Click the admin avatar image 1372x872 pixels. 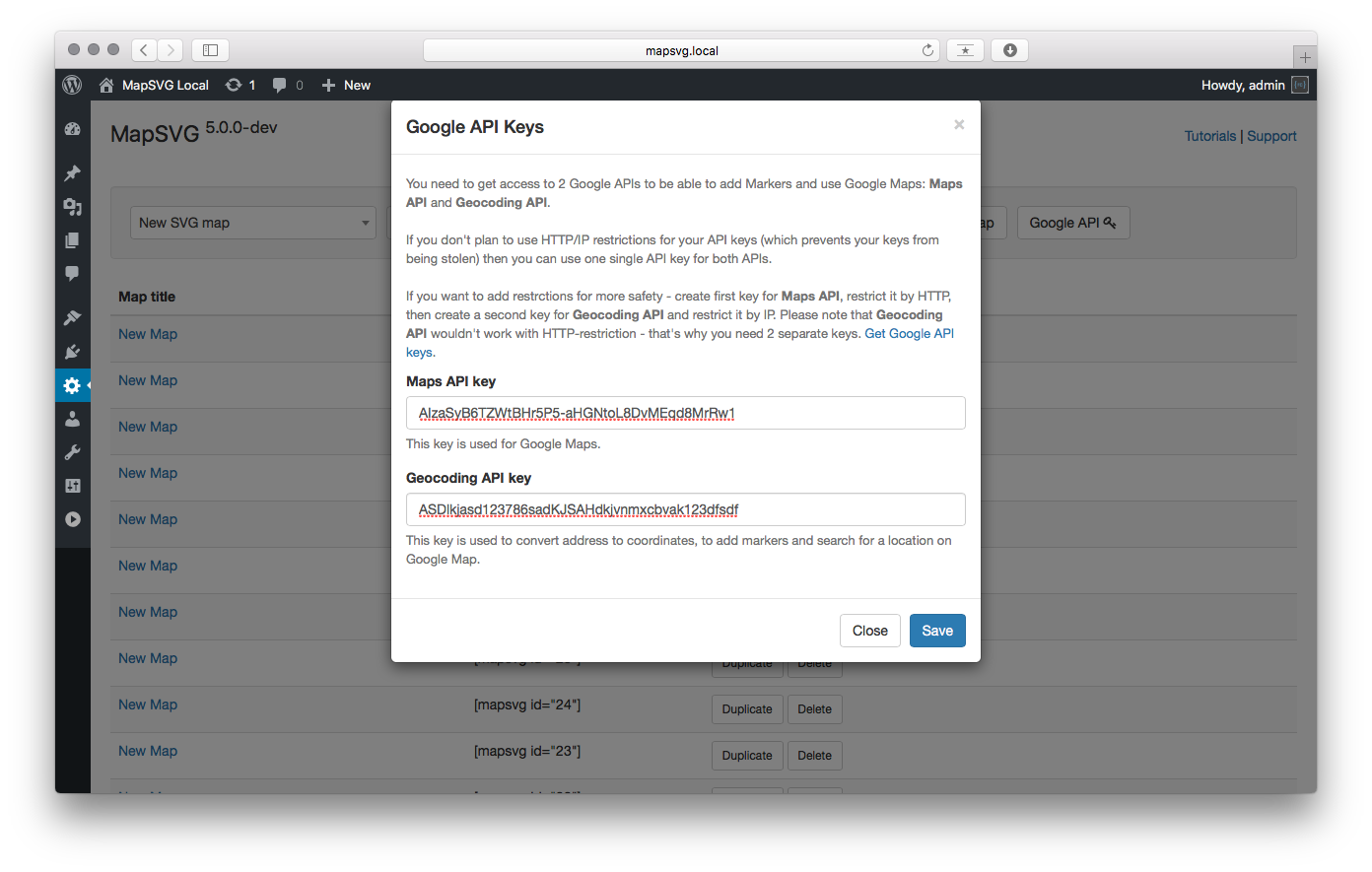(1300, 85)
